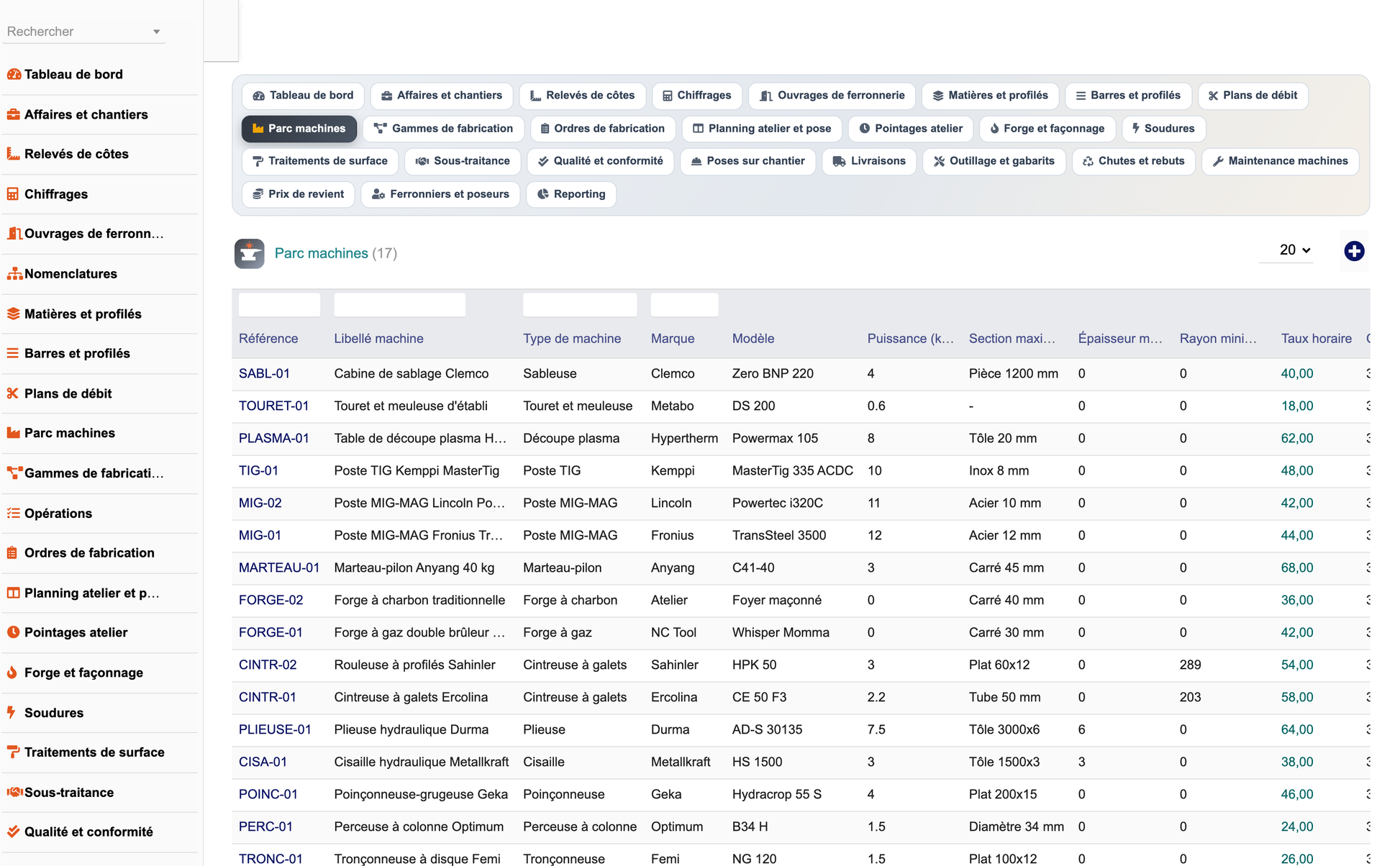Click the Matières et profilés layers icon in sidebar
The width and height of the screenshot is (1400, 866).
[14, 314]
